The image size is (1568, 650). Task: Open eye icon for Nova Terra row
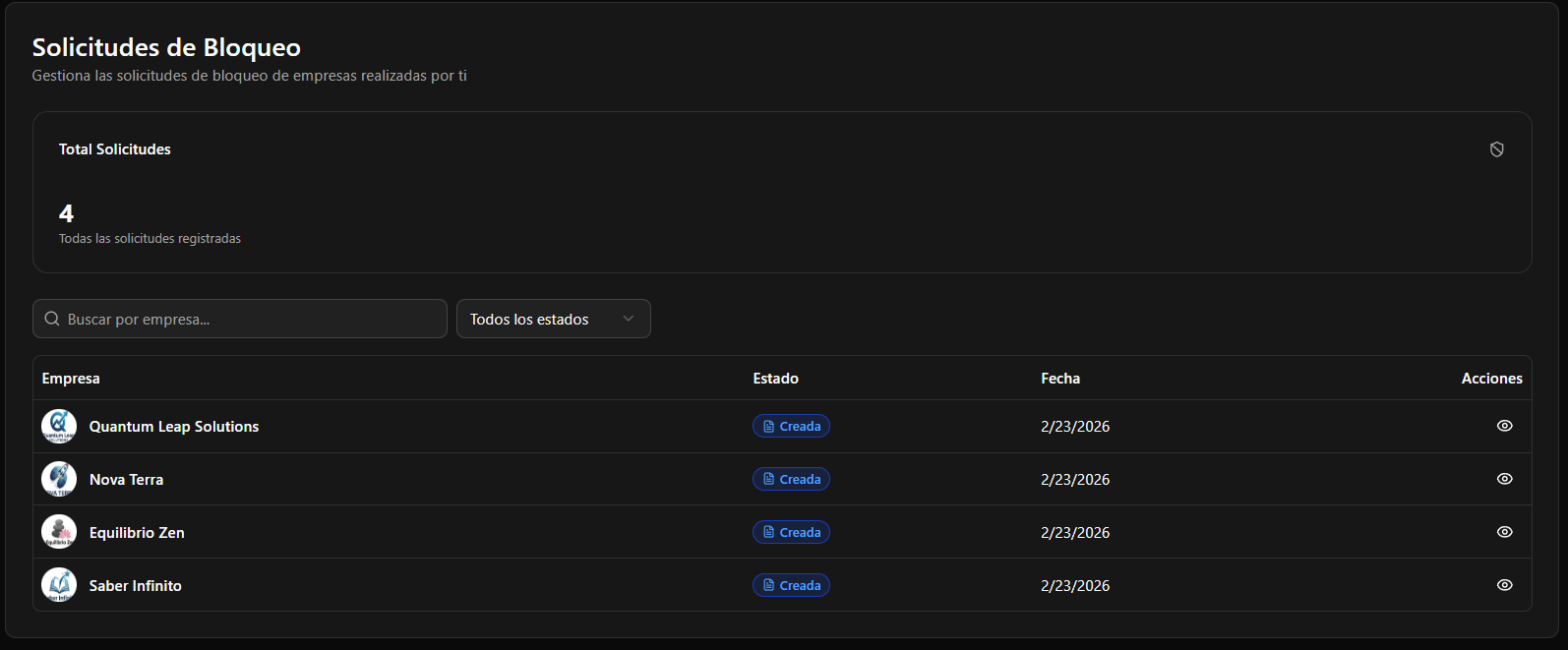(1504, 479)
